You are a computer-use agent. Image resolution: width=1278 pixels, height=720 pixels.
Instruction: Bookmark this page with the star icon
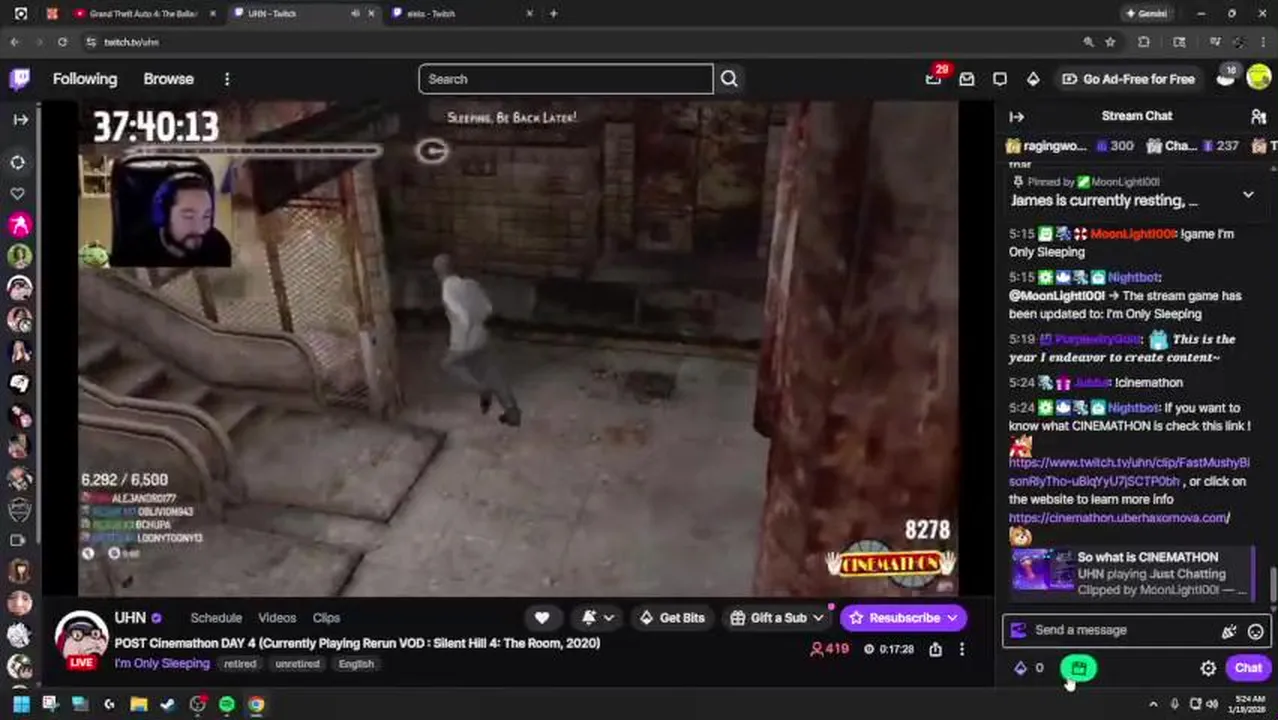tap(1110, 42)
